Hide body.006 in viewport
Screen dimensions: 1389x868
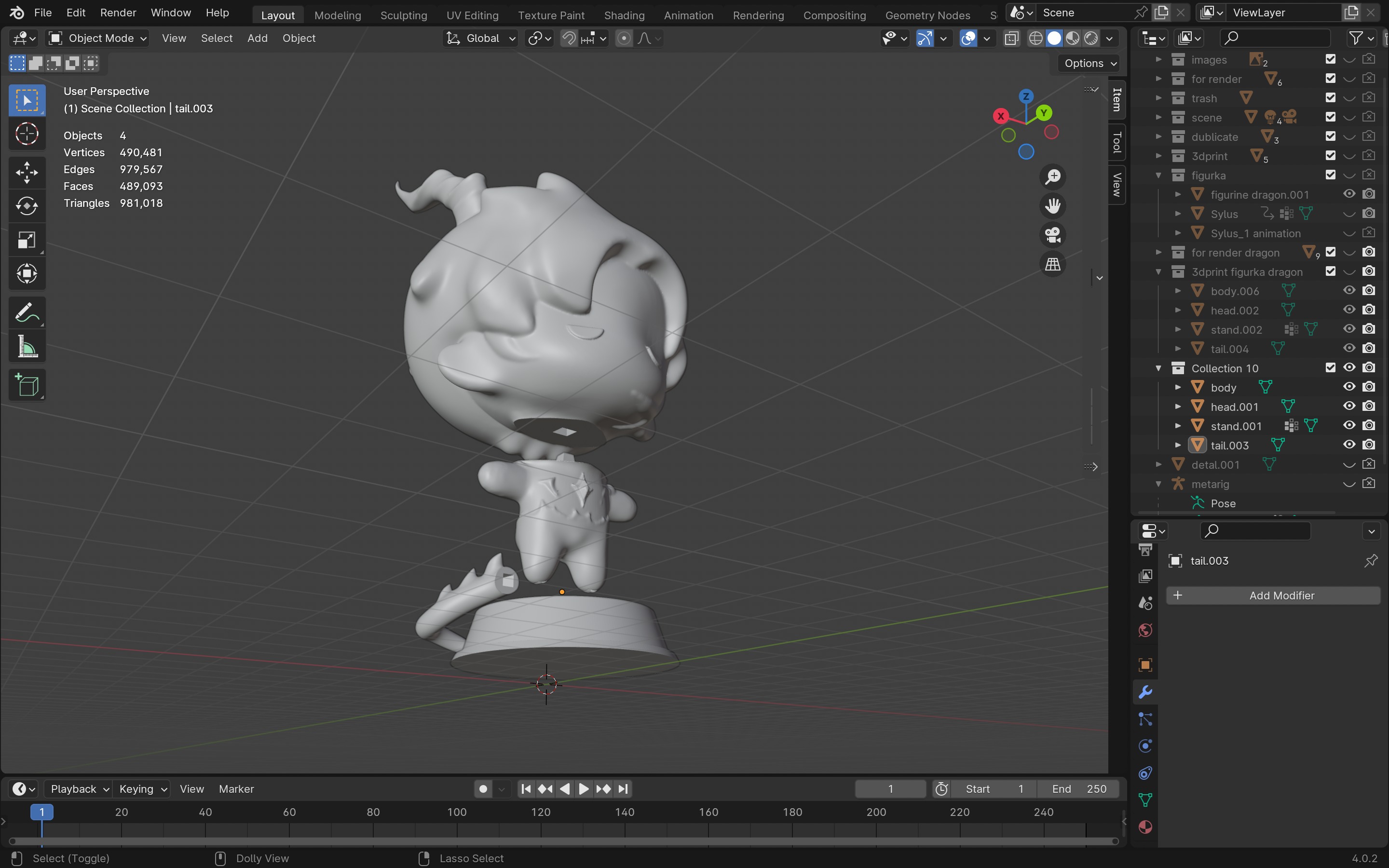click(x=1349, y=290)
